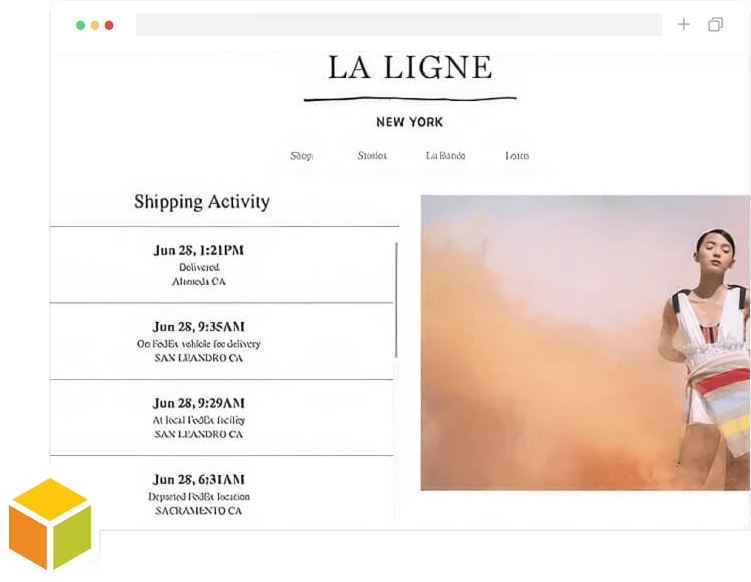Click the plus new tab icon
This screenshot has height=582, width=751.
pyautogui.click(x=683, y=24)
